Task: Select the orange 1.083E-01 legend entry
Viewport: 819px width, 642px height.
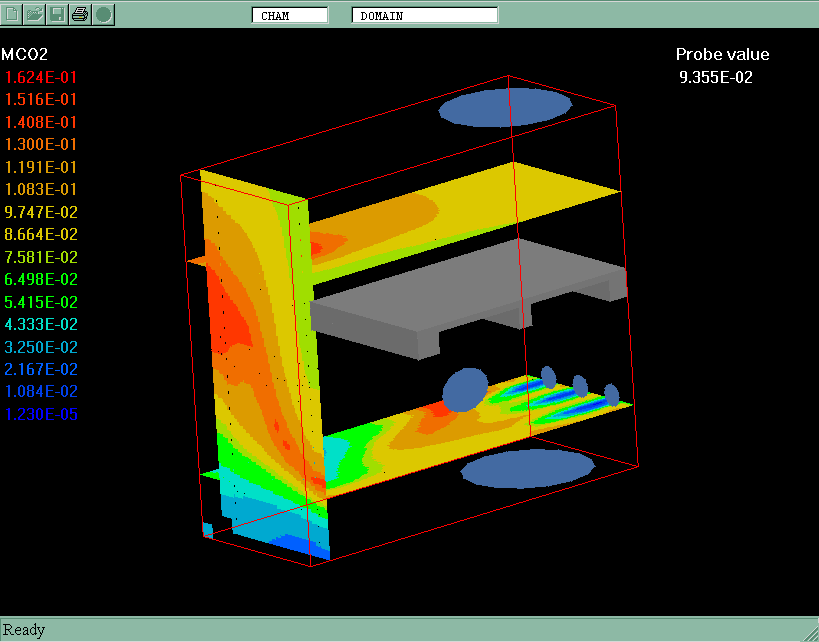Action: (x=41, y=189)
